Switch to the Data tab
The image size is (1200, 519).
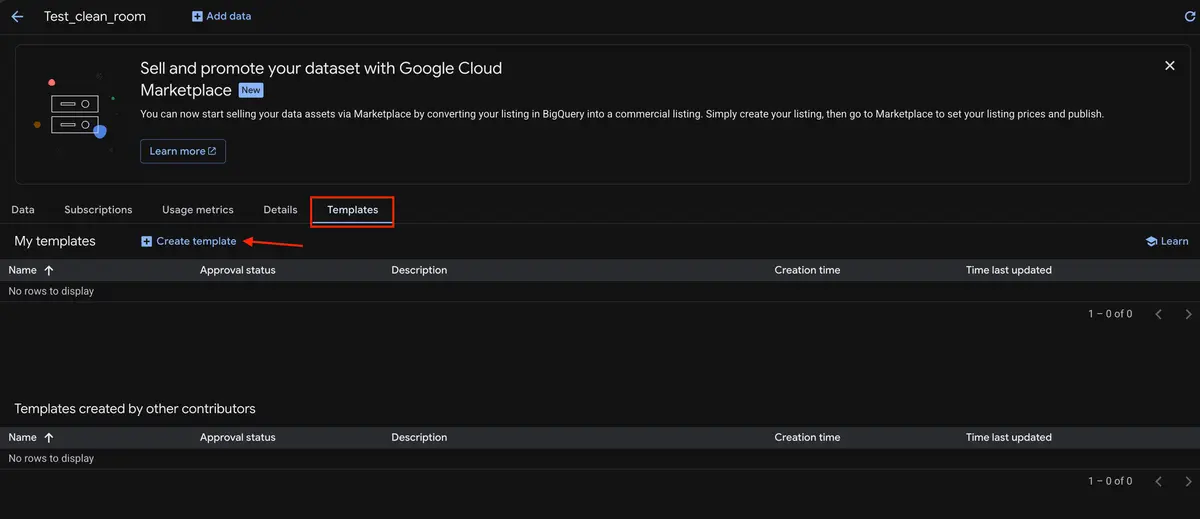pos(23,210)
